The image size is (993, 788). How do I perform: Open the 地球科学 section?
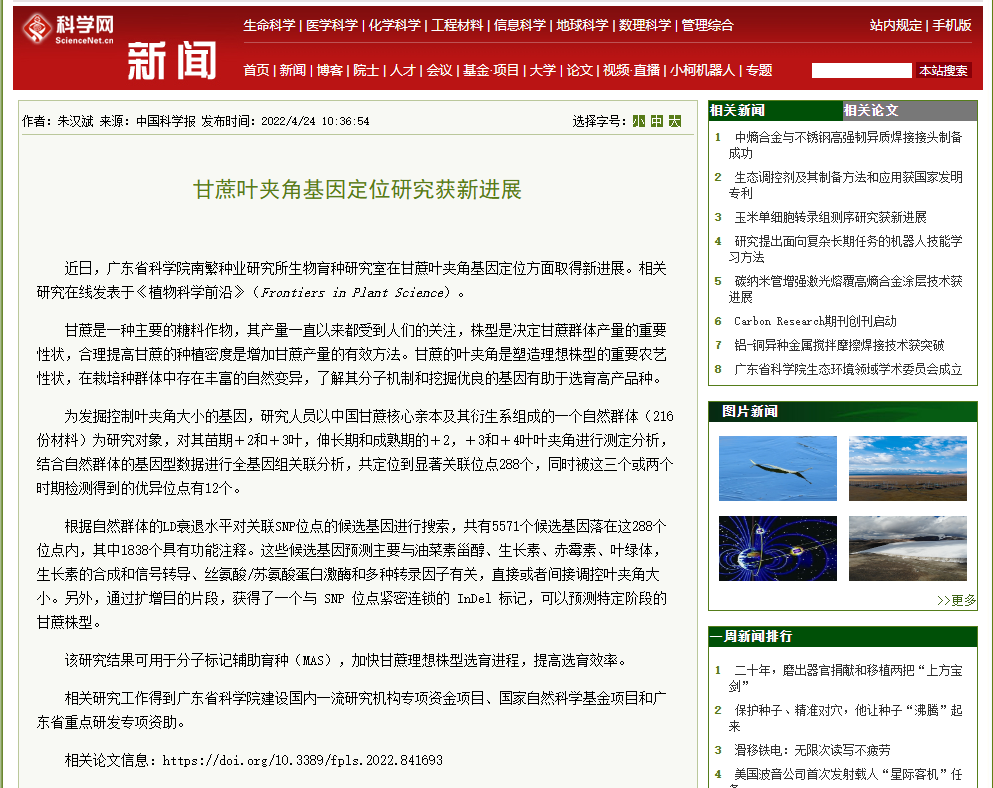click(583, 25)
